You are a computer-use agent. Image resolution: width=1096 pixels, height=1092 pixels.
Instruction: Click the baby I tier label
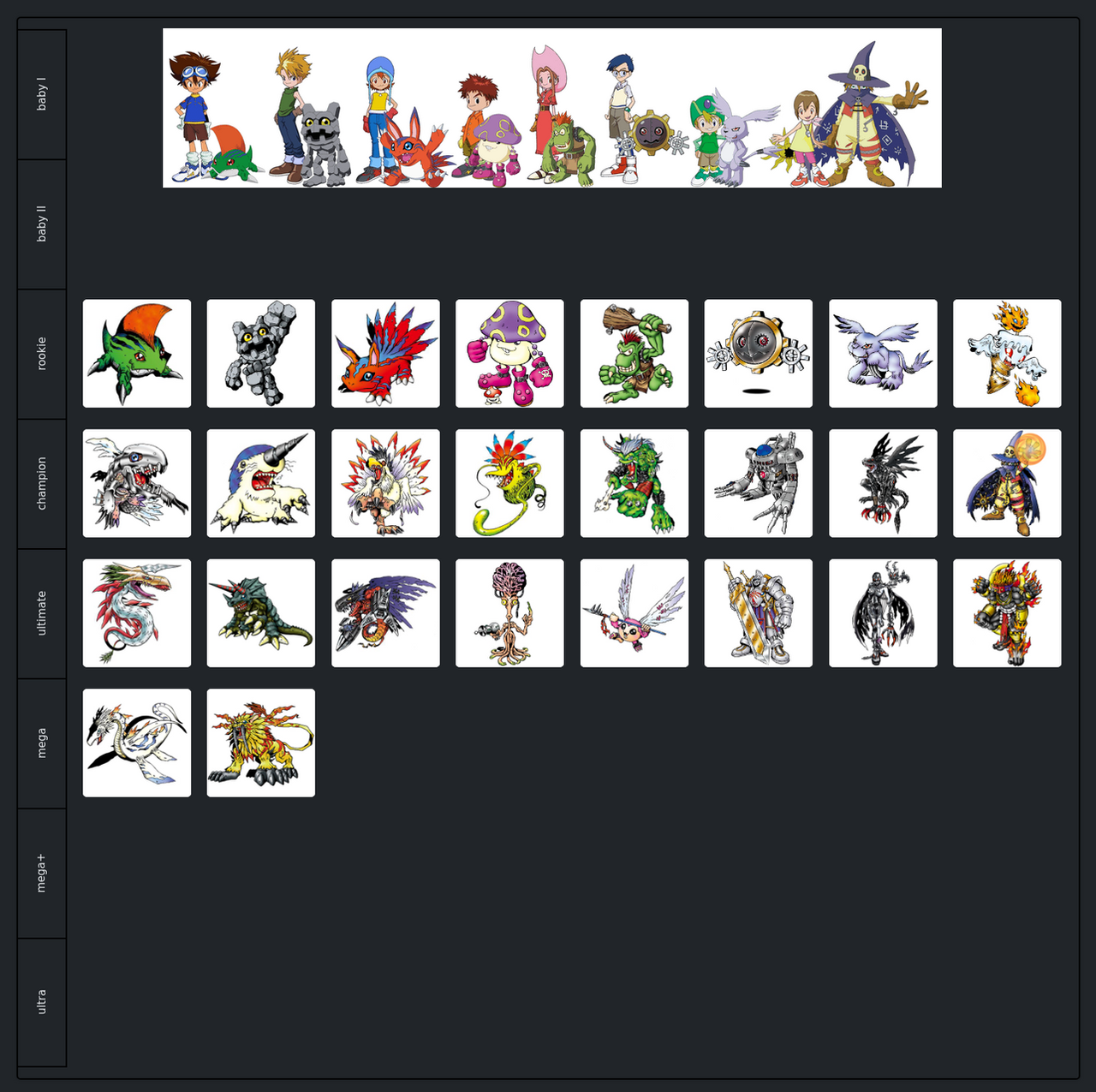click(42, 94)
